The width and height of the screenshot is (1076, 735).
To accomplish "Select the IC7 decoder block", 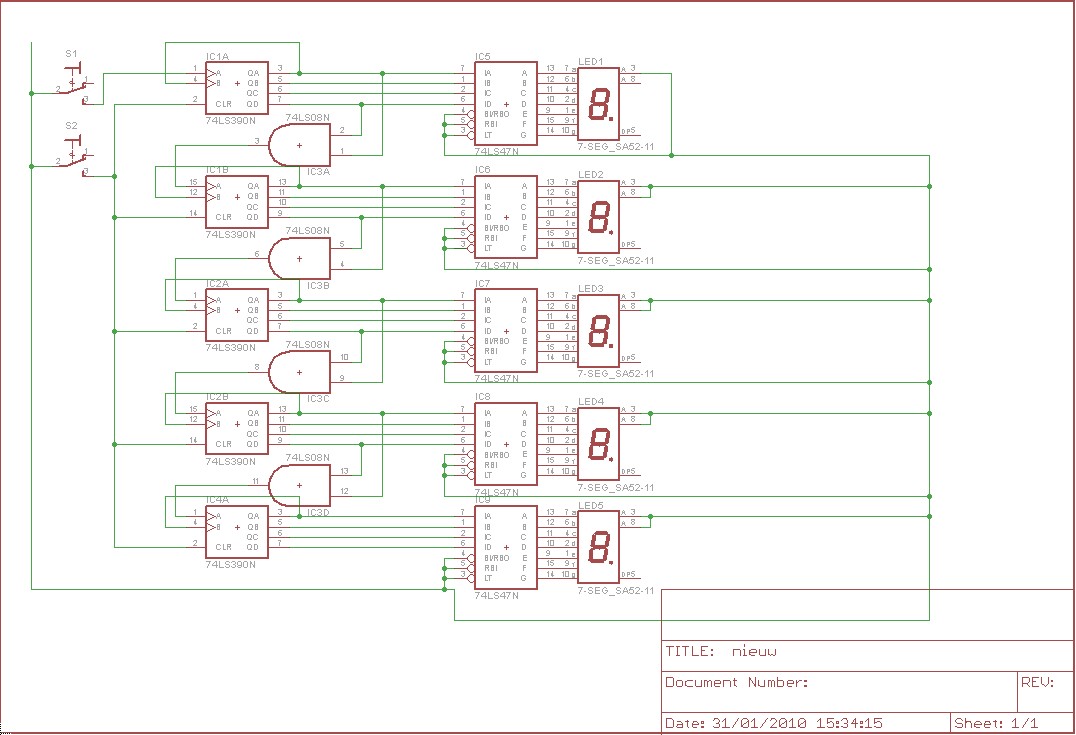I will tap(506, 331).
